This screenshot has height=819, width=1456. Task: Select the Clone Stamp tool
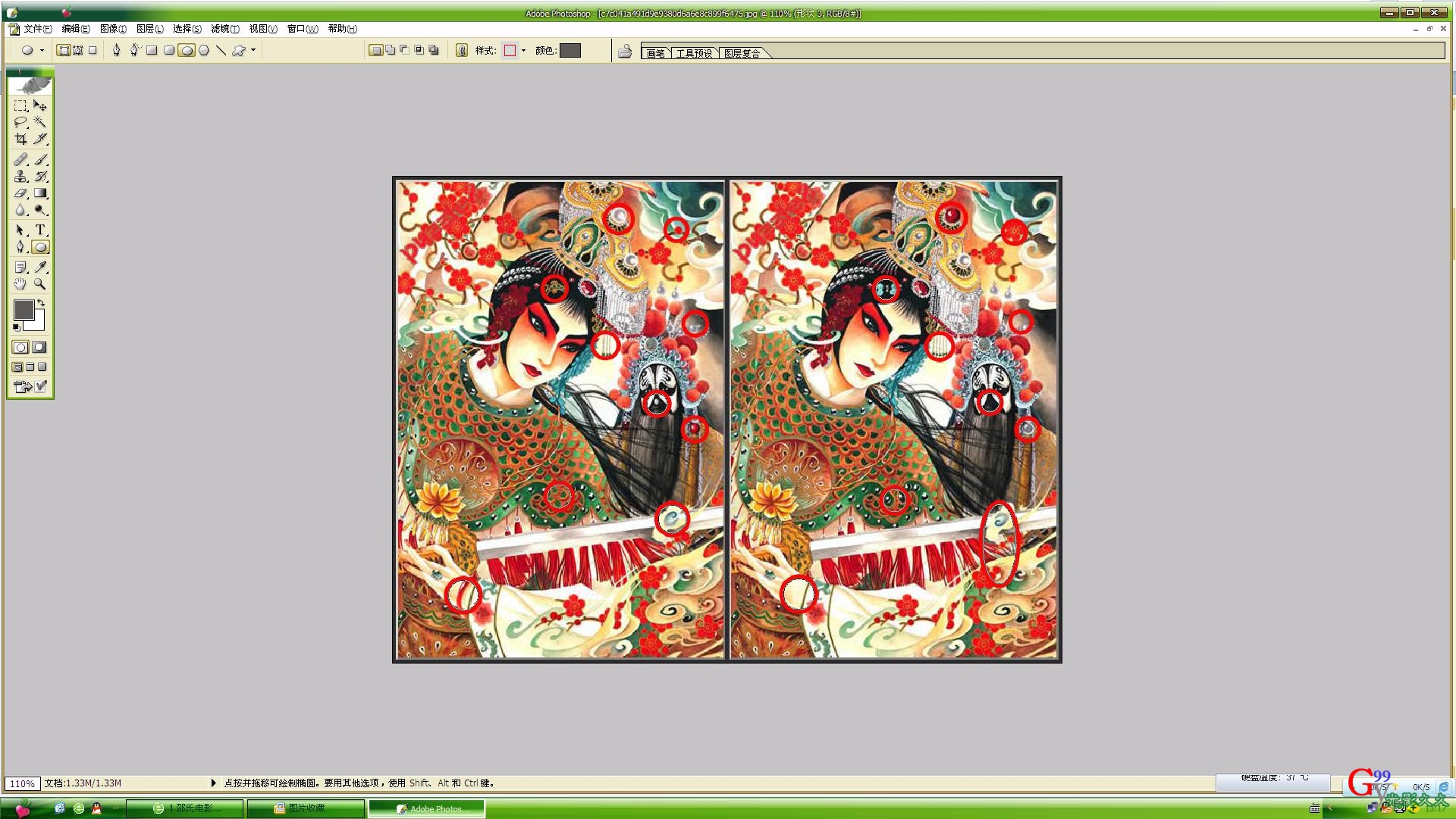tap(20, 176)
